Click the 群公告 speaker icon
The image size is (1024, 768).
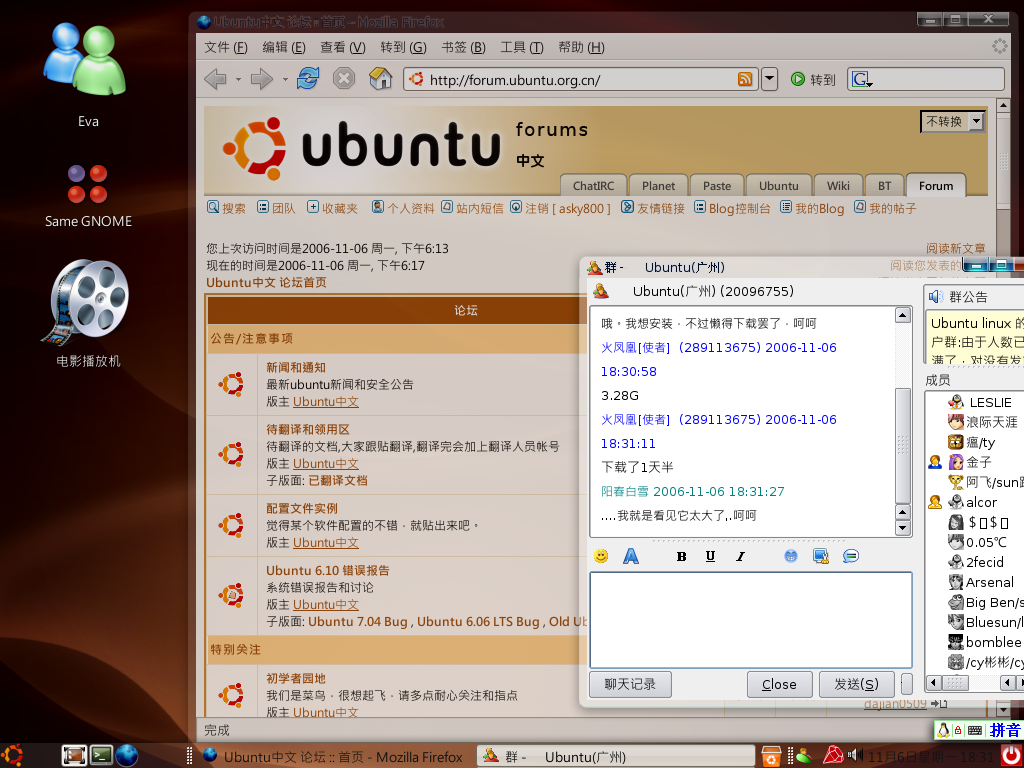click(936, 296)
